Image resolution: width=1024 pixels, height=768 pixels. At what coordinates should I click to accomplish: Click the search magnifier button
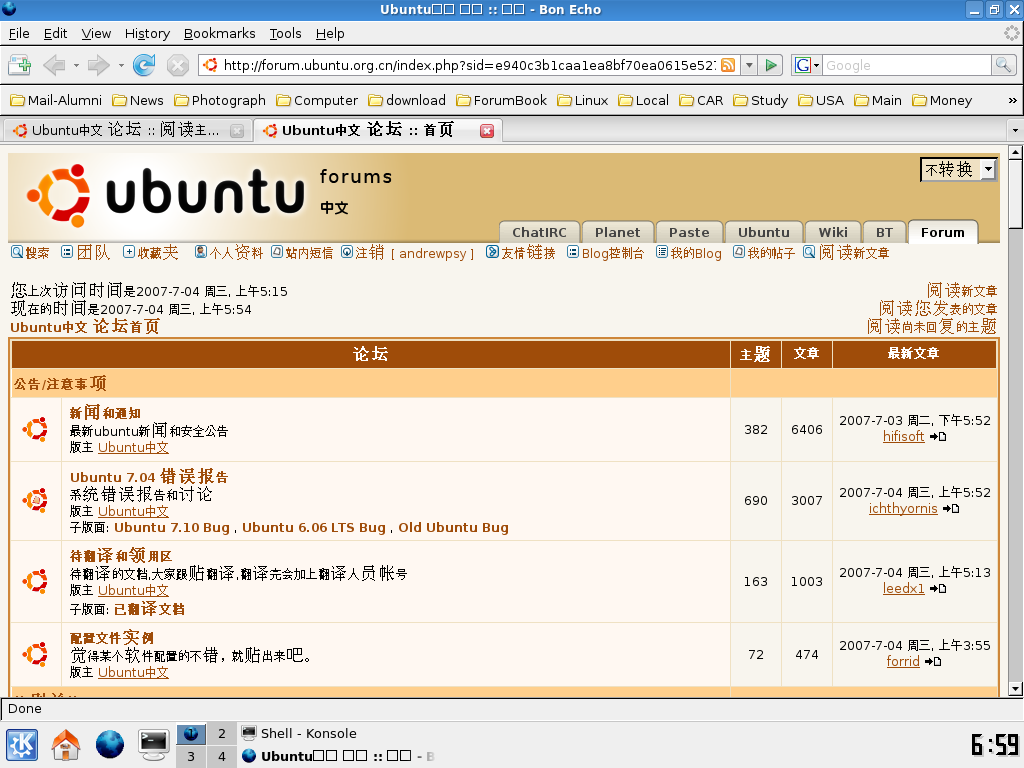pyautogui.click(x=1003, y=65)
